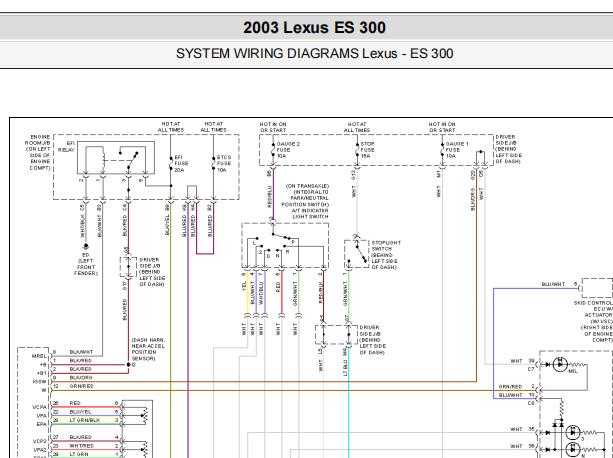Screen dimensions: 613x458
Task: Select the 'GAUGE 1 FUSE 10A' label
Action: pos(457,150)
